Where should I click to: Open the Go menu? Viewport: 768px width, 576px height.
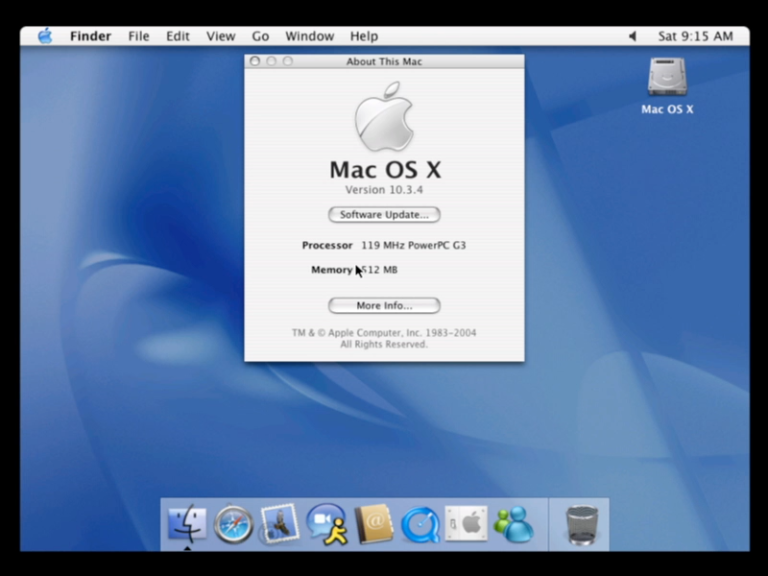coord(260,36)
